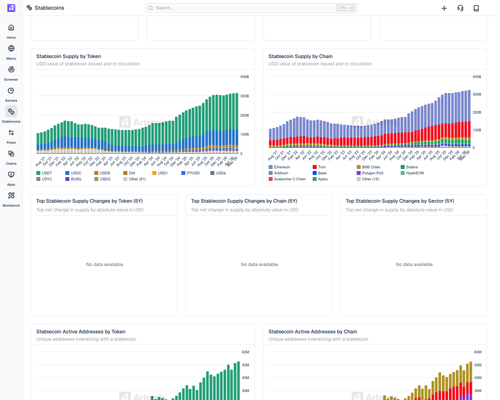
Task: Open the Chains sidebar icon
Action: click(11, 154)
